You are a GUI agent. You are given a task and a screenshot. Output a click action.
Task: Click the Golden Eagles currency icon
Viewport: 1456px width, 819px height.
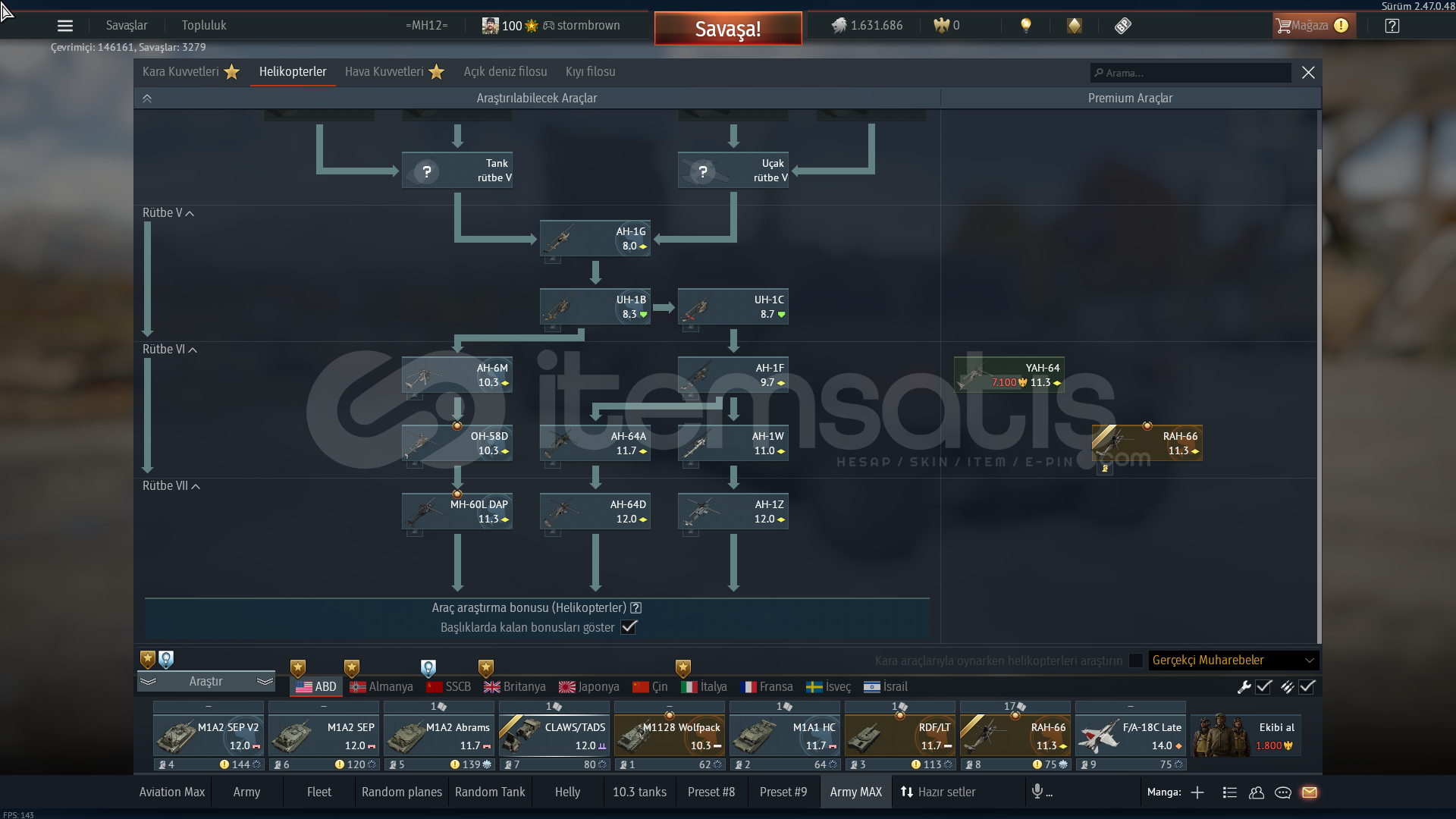(941, 26)
